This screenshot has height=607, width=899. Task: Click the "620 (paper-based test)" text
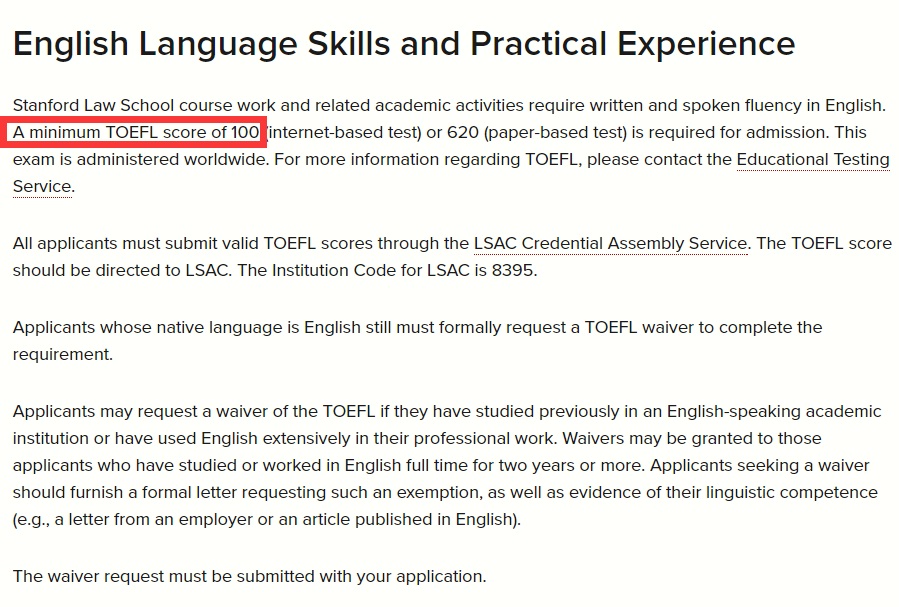[537, 132]
